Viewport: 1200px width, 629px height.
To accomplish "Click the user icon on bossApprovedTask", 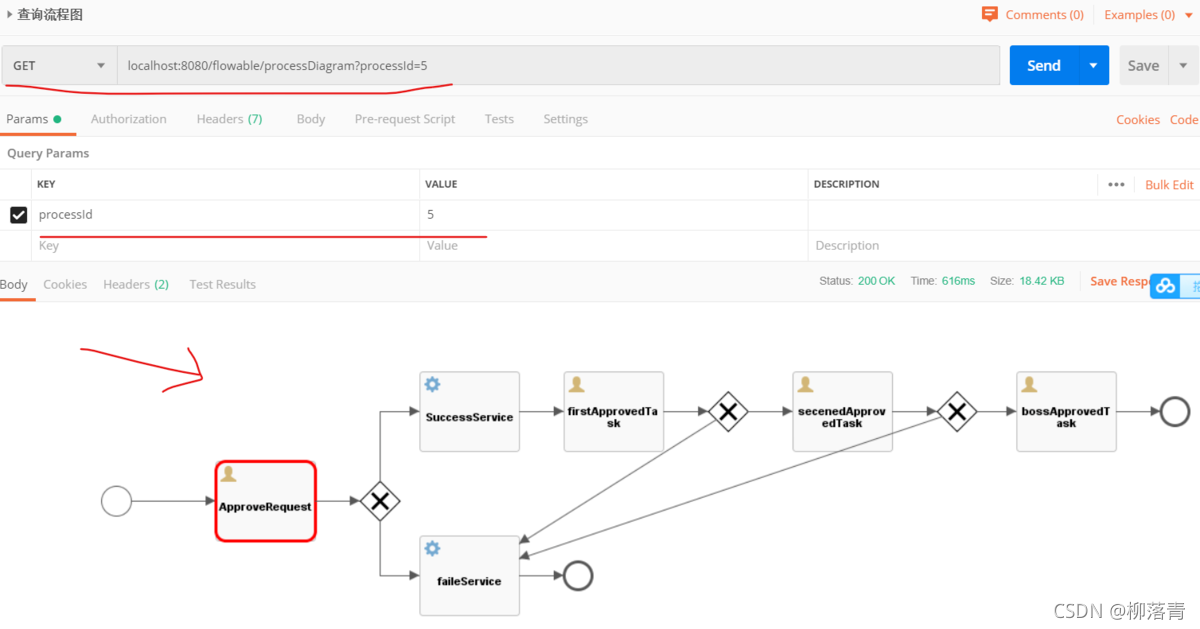I will [x=1029, y=385].
